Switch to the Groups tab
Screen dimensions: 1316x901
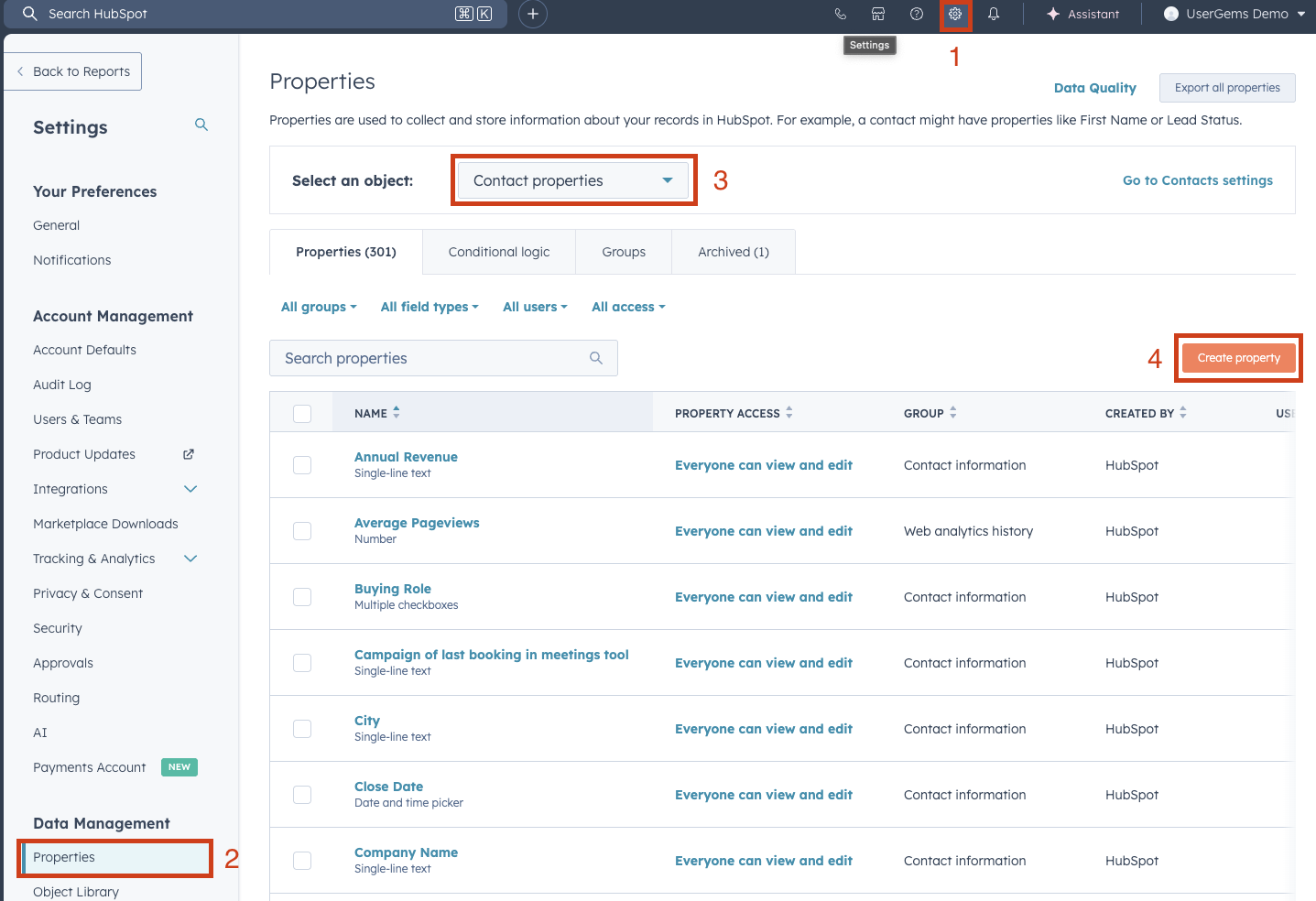coord(624,252)
